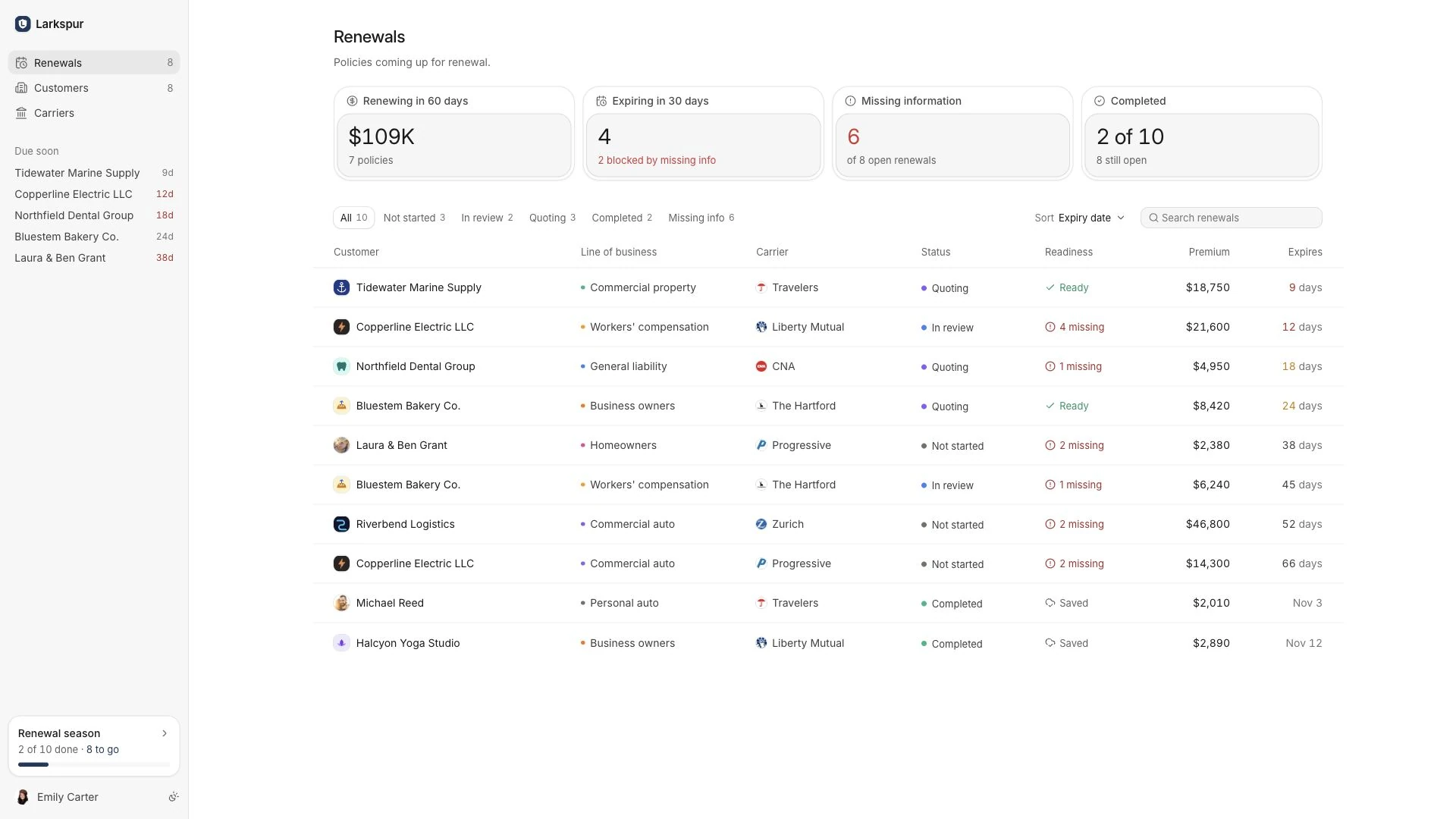Click the Northfield Dental Group tooth icon

[341, 366]
